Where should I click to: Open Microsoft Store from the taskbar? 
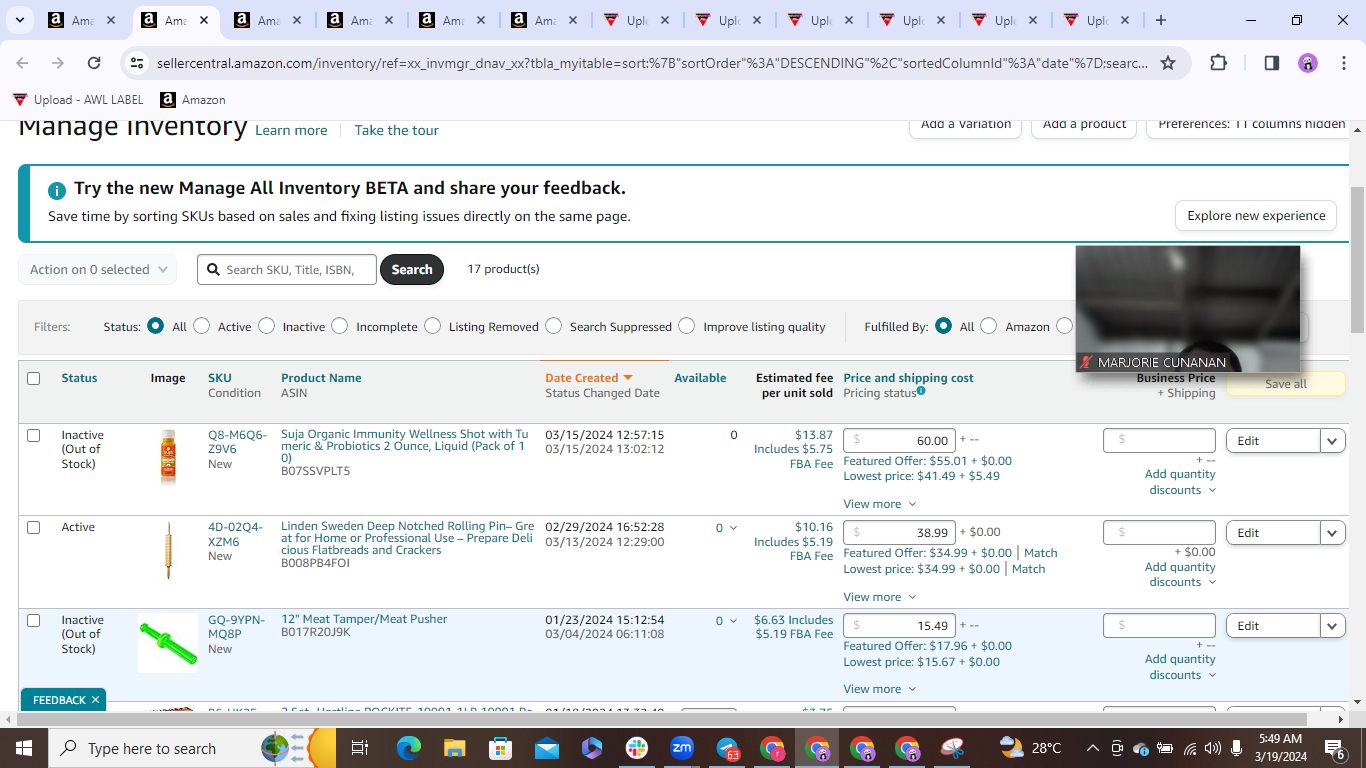tap(500, 748)
